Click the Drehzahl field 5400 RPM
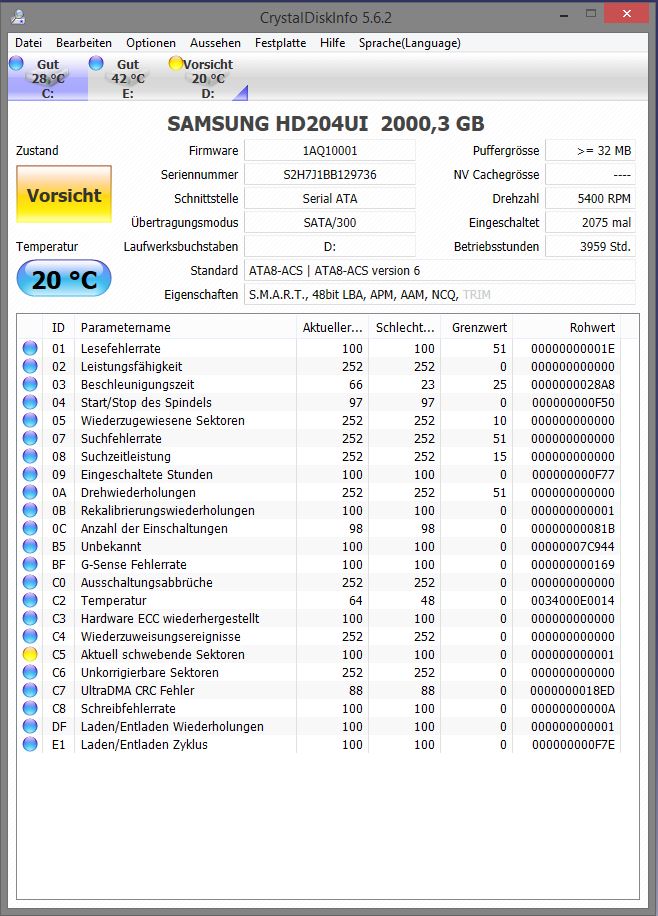This screenshot has width=658, height=916. click(590, 198)
